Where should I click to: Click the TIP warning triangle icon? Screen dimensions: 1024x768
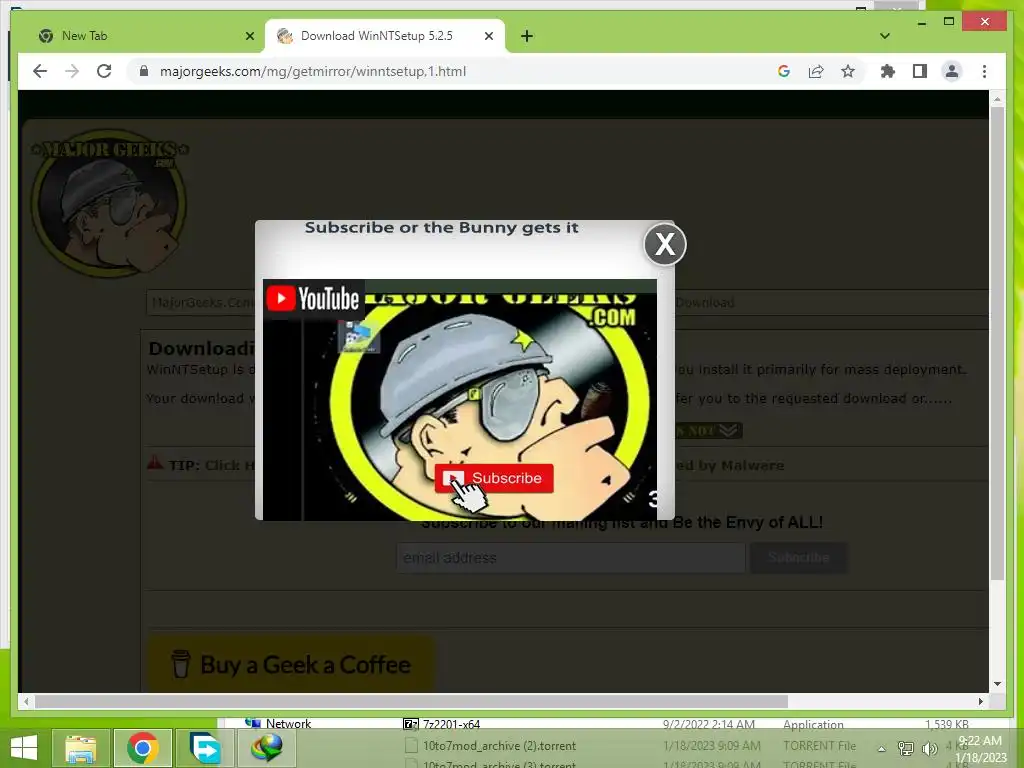coord(155,464)
